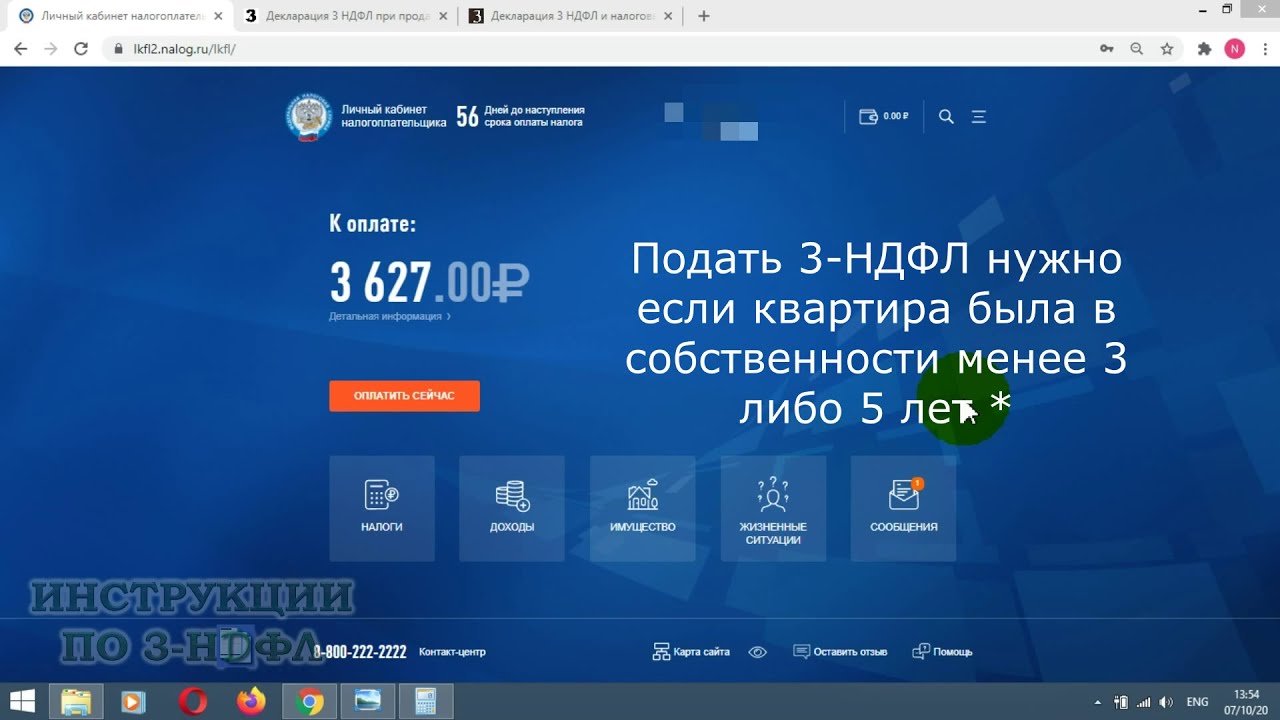Open the hamburger menu in site header
The image size is (1280, 720).
(979, 117)
